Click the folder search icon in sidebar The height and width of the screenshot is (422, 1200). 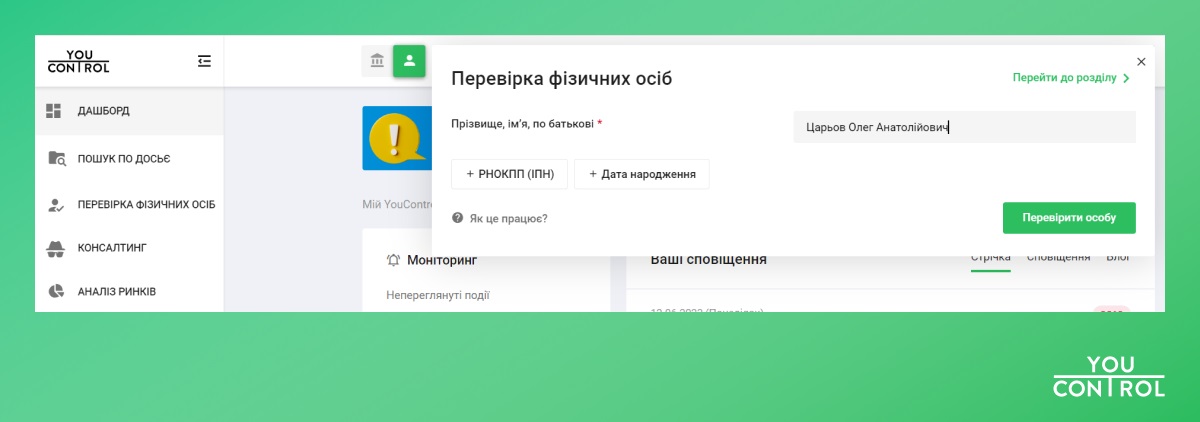56,158
